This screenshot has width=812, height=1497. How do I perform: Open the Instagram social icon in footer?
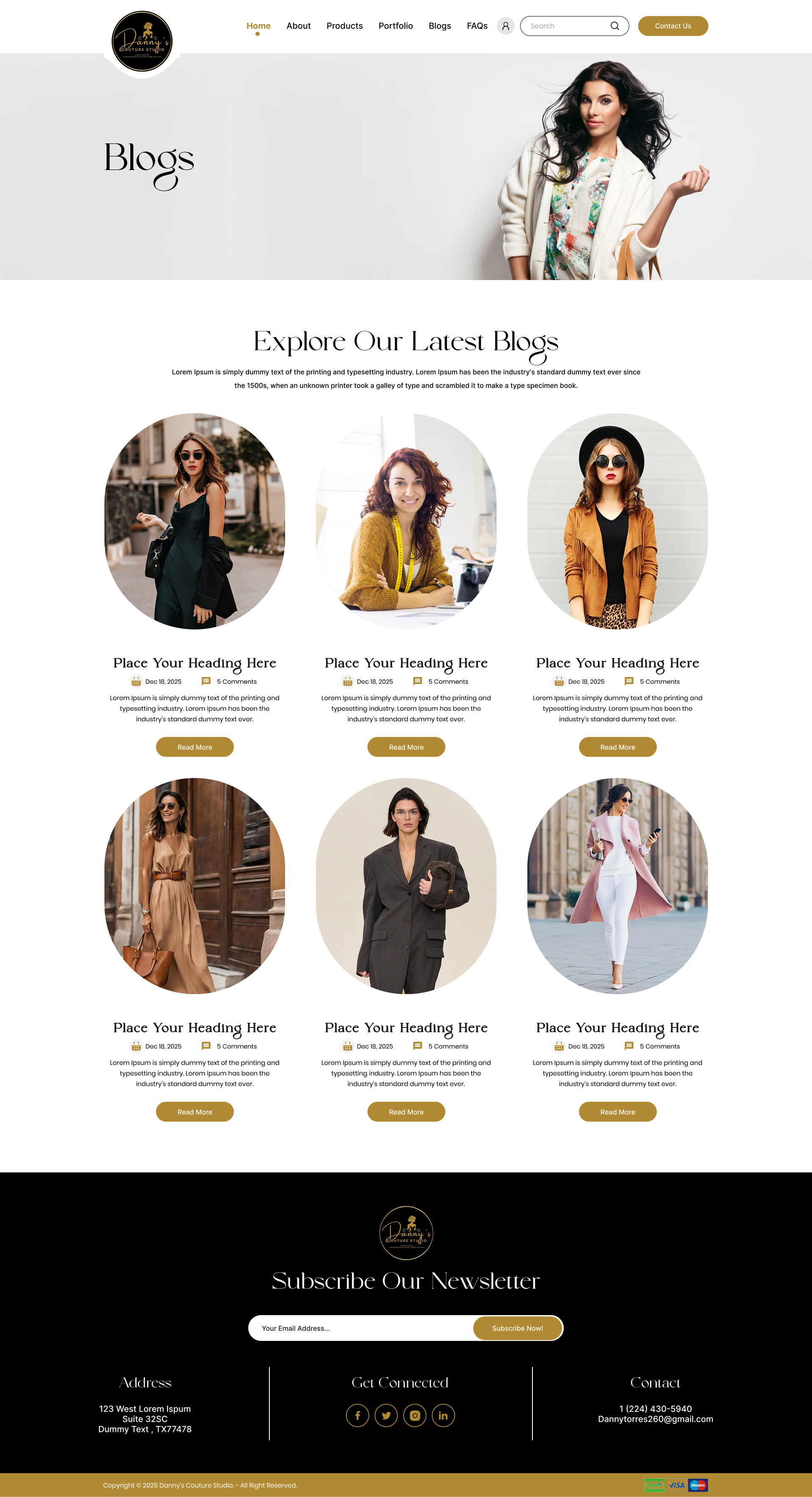click(415, 1415)
